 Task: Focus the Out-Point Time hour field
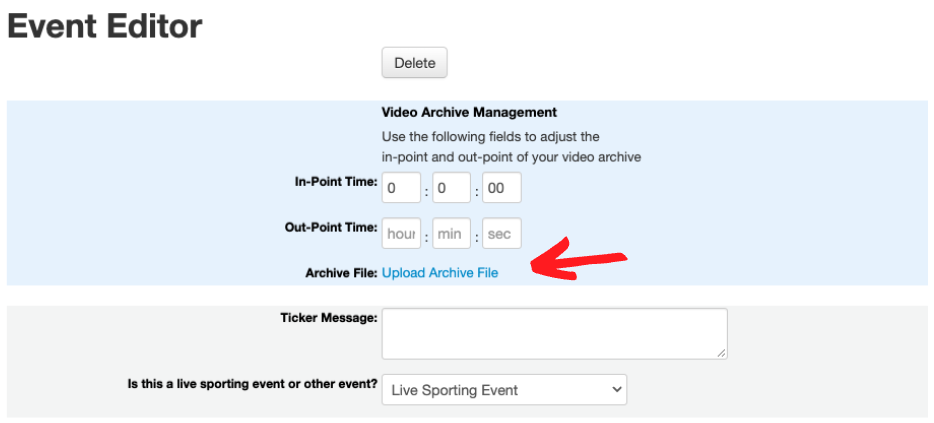tap(401, 233)
